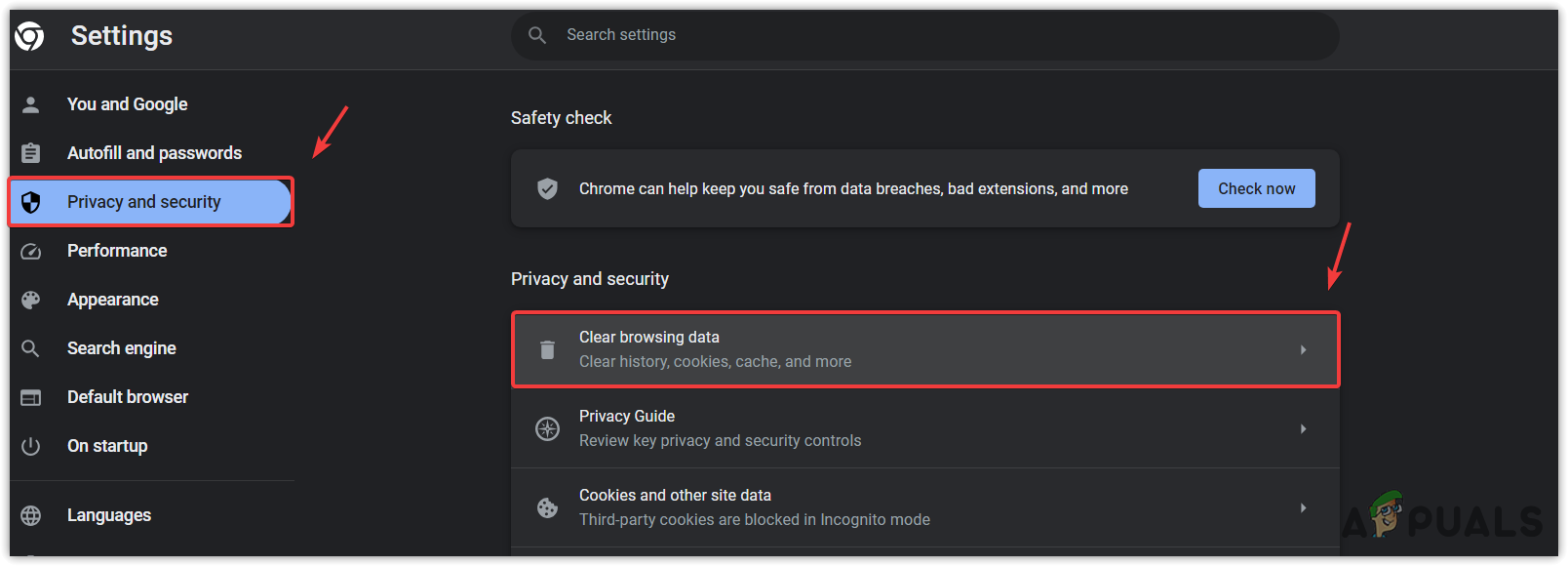Screen dimensions: 1568x566
Task: Click the On startup power icon
Action: click(x=31, y=446)
